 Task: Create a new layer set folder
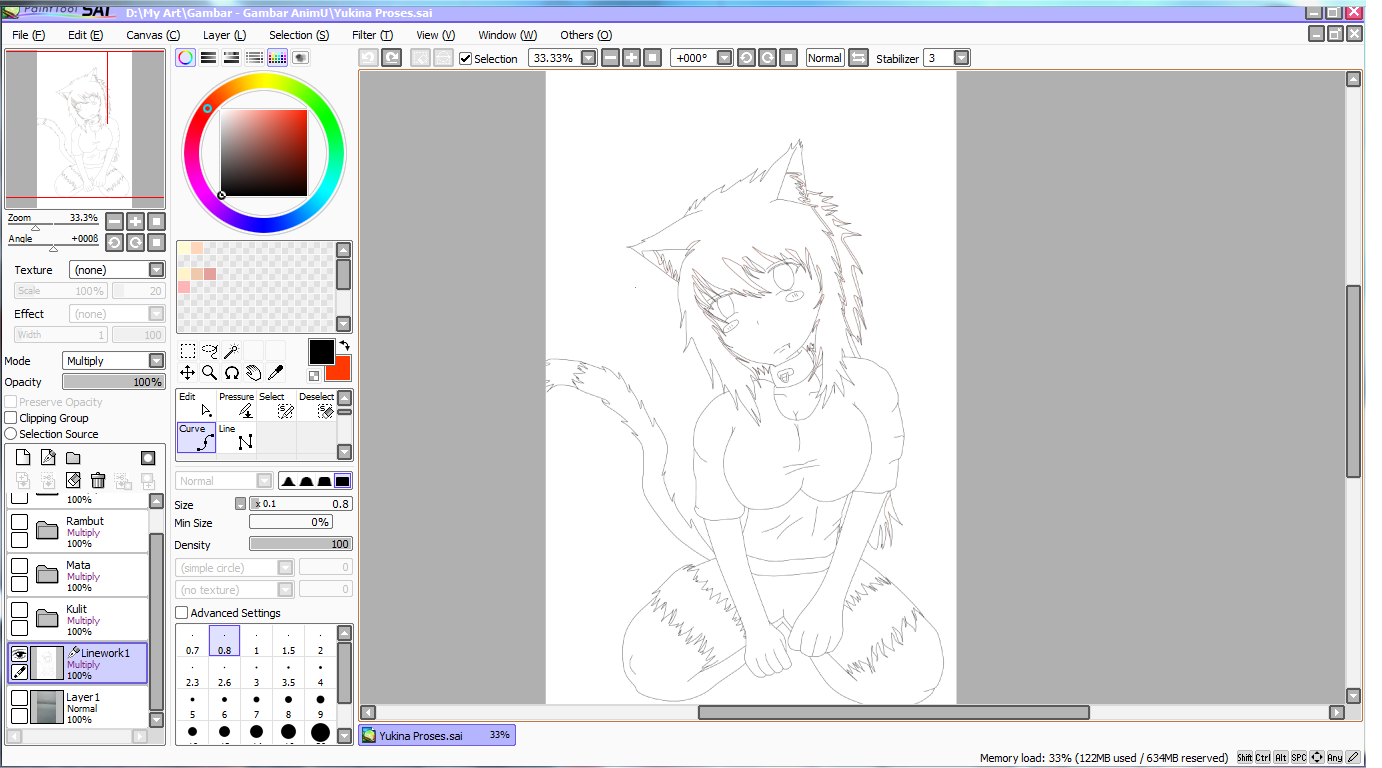click(71, 456)
